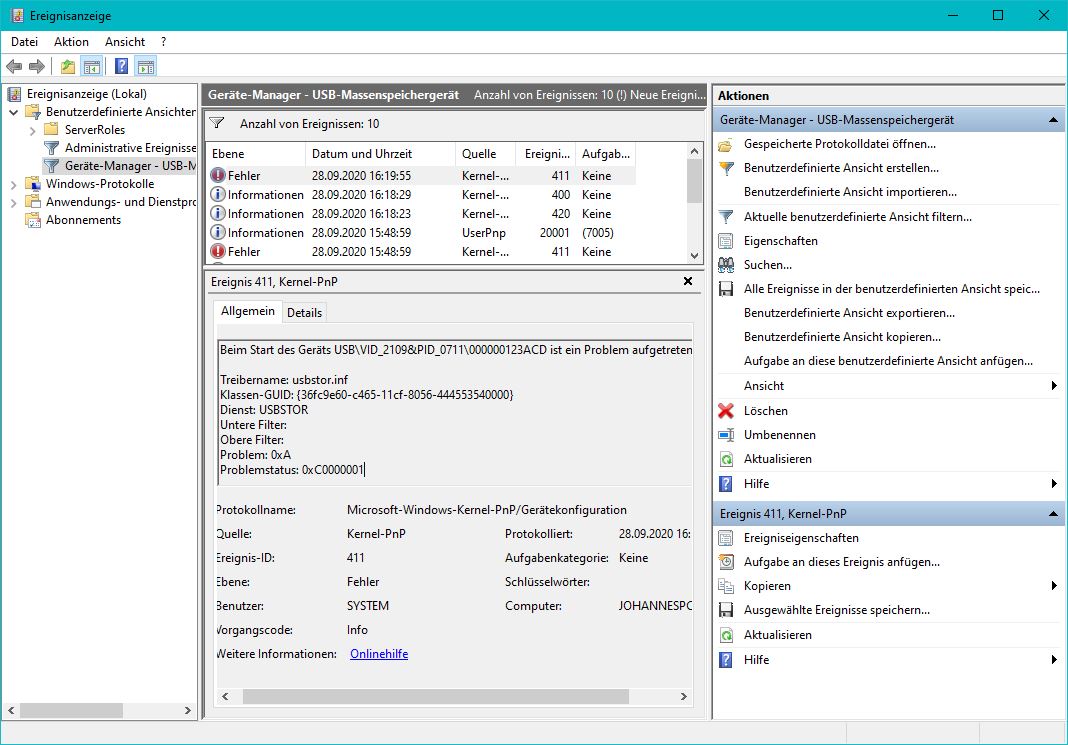The width and height of the screenshot is (1068, 745).
Task: Open Ereigniseigenschaften action
Action: click(x=801, y=537)
